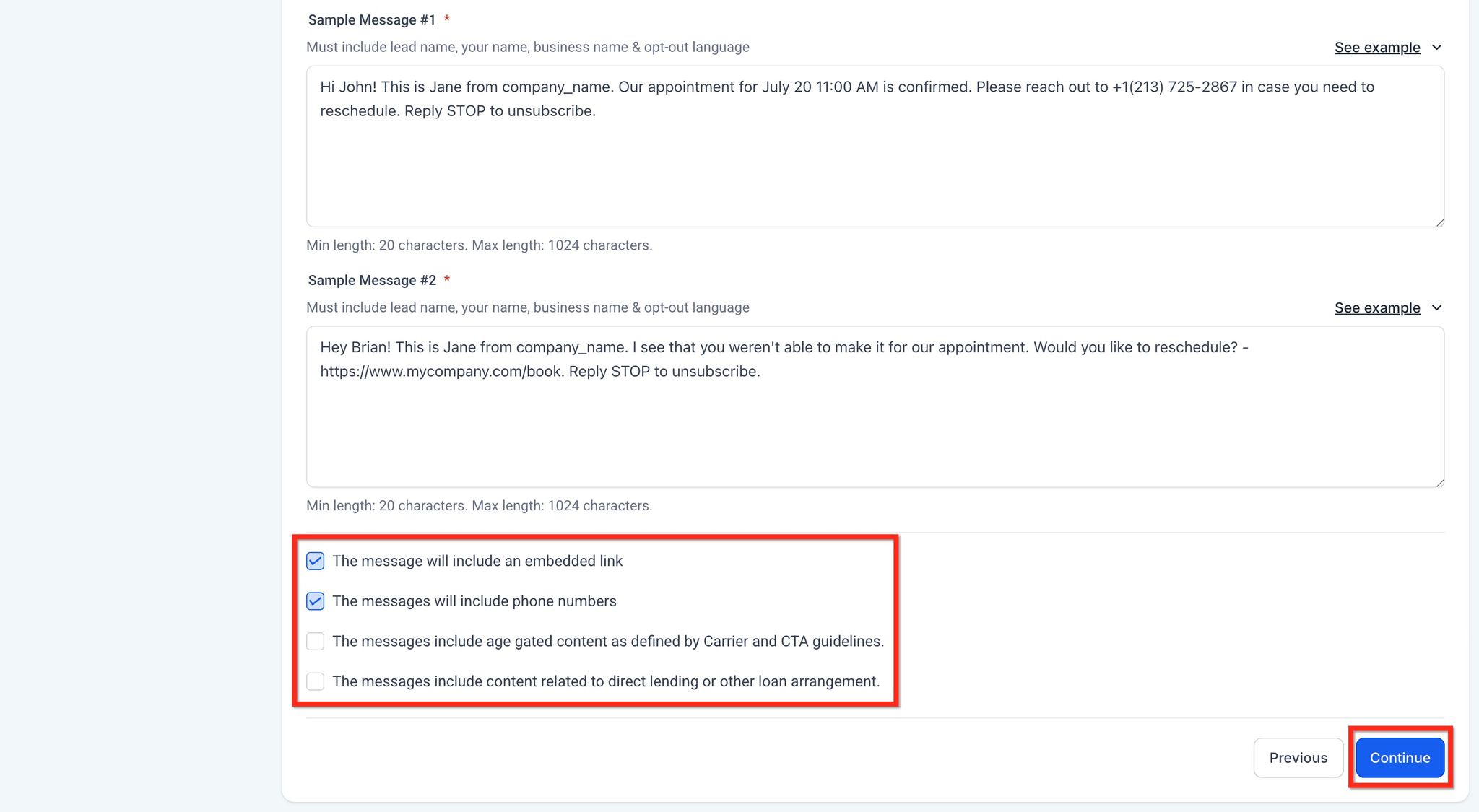The height and width of the screenshot is (812, 1479).
Task: Go back with the Previous button
Action: [1298, 758]
